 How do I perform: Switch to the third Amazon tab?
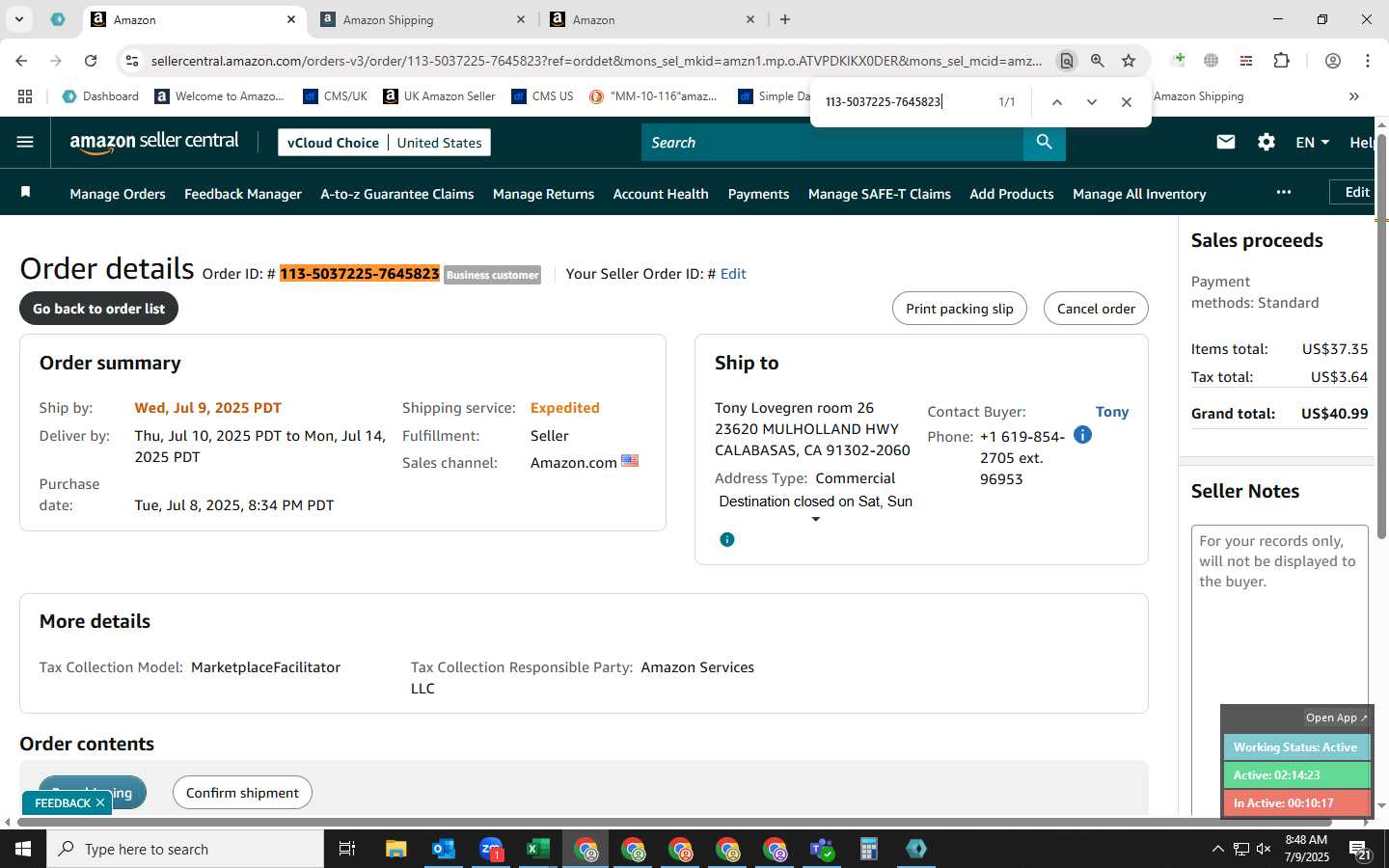pos(651,19)
